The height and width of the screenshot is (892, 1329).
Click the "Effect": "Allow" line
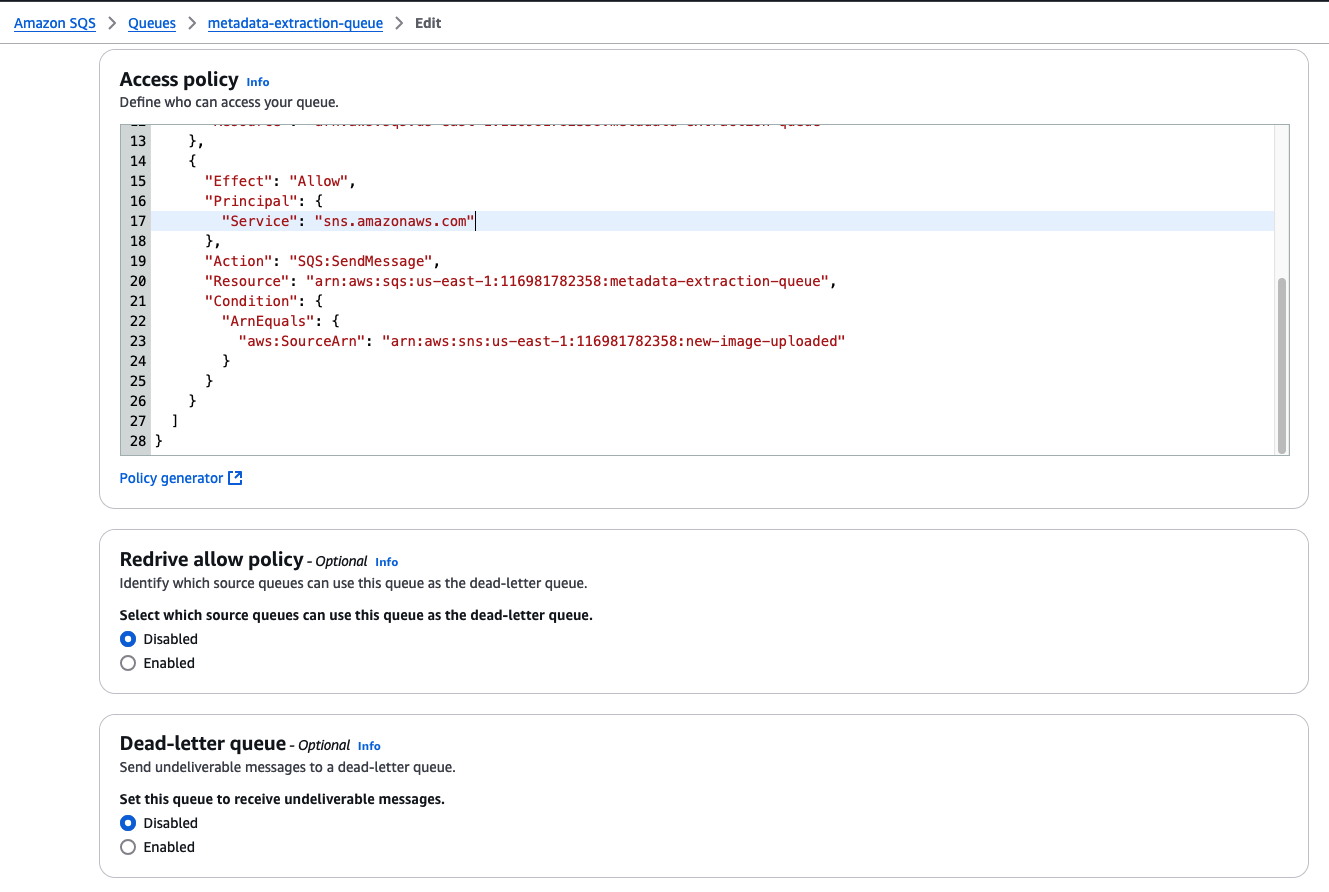coord(280,181)
